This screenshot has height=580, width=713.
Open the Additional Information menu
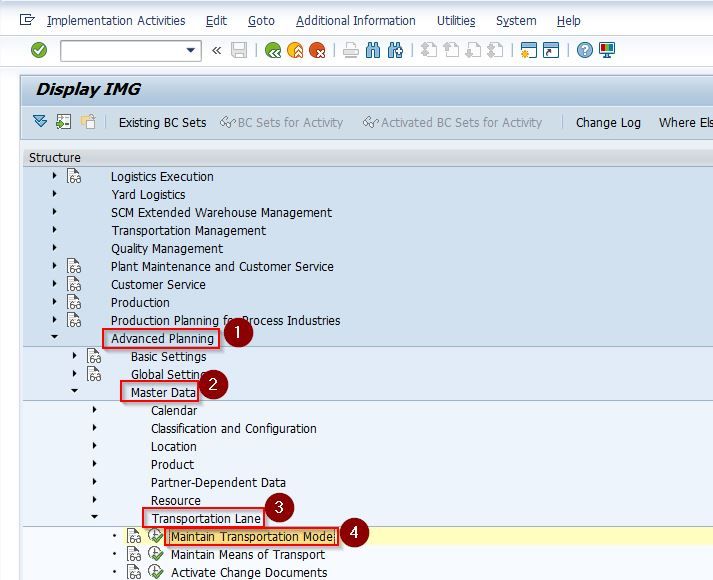click(x=356, y=21)
